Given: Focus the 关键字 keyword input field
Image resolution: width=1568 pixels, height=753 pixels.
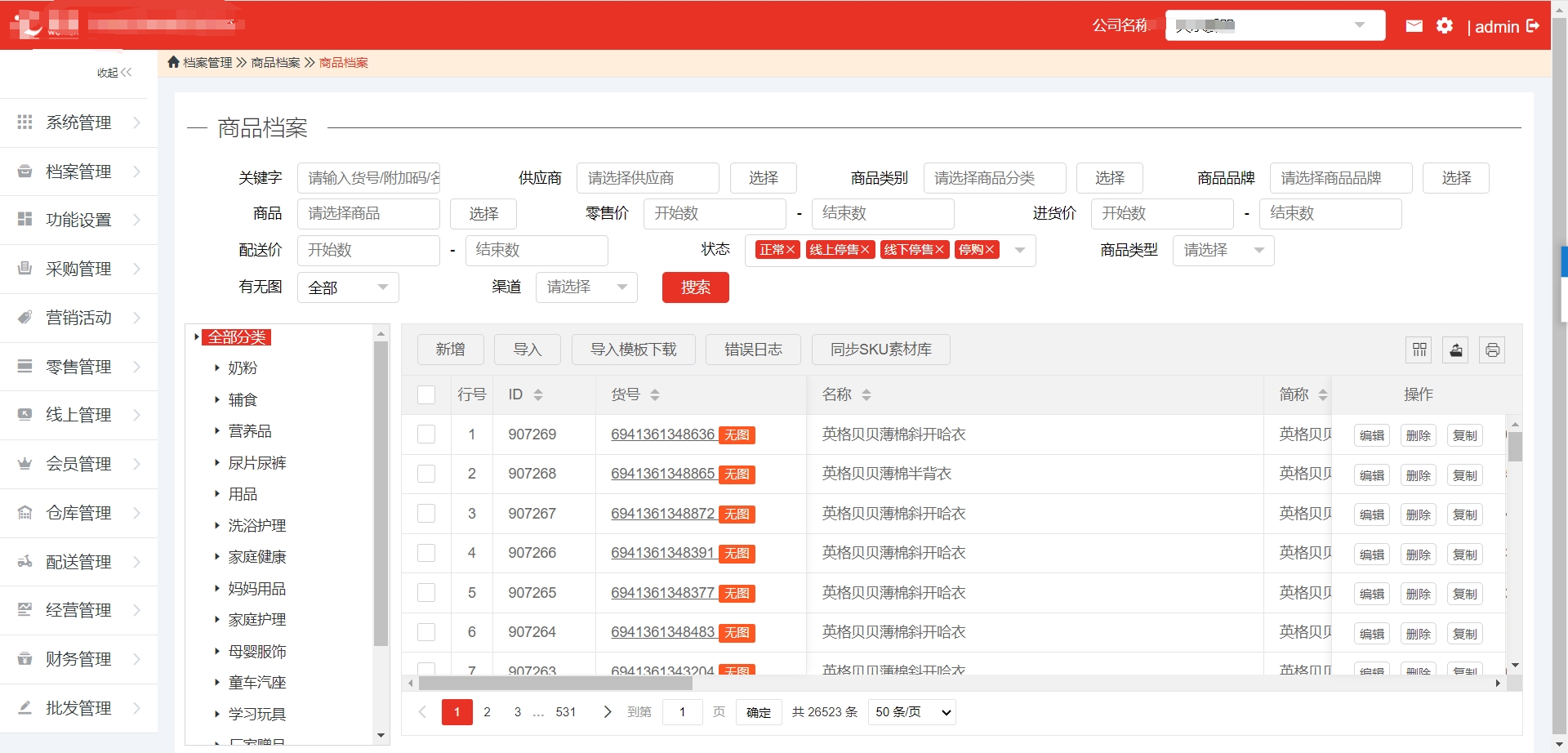Looking at the screenshot, I should (x=368, y=178).
